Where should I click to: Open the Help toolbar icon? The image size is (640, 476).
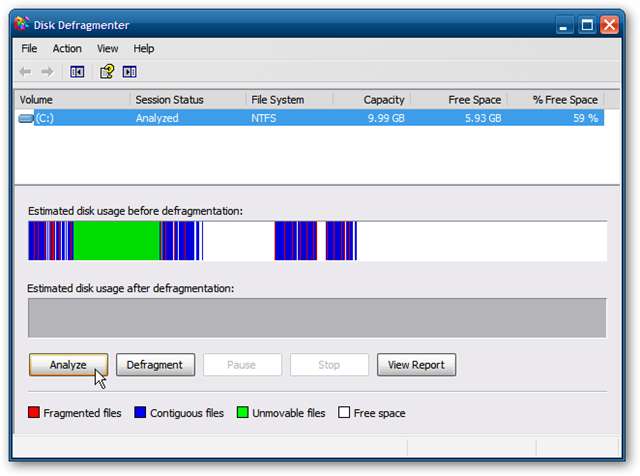click(x=107, y=71)
